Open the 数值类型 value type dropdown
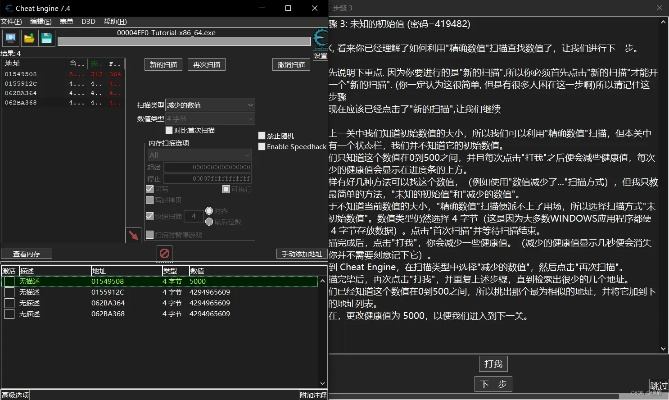The width and height of the screenshot is (669, 400). [x=206, y=117]
